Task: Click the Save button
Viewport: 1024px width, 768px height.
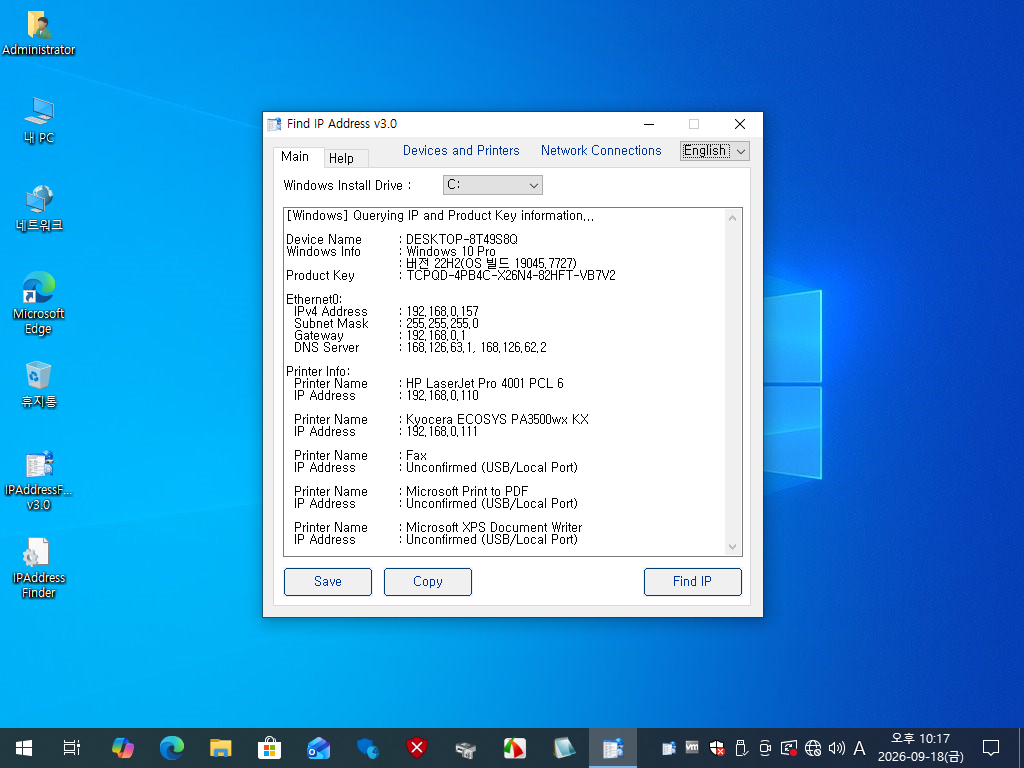Action: (x=328, y=581)
